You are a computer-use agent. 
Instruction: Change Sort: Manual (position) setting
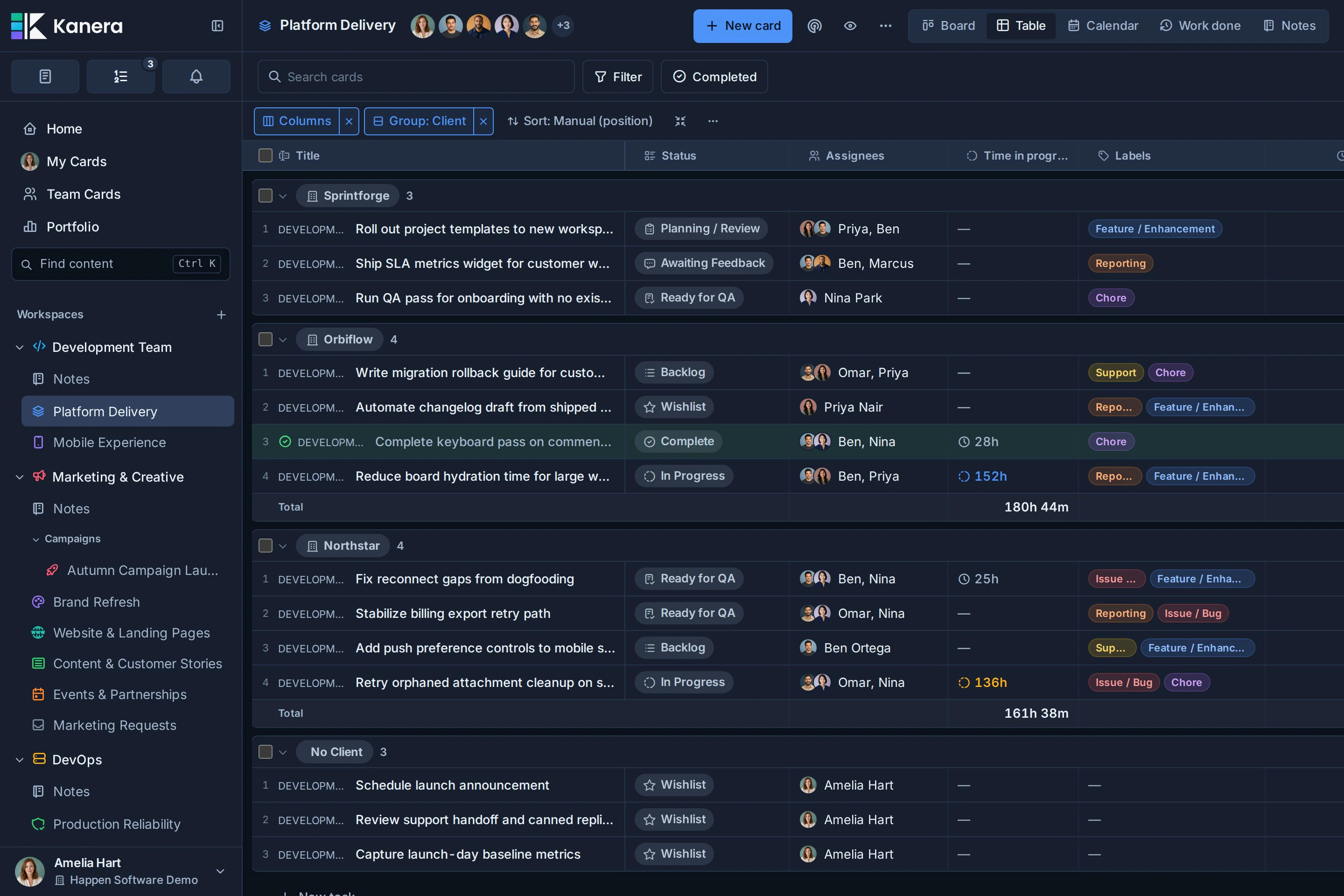tap(580, 121)
